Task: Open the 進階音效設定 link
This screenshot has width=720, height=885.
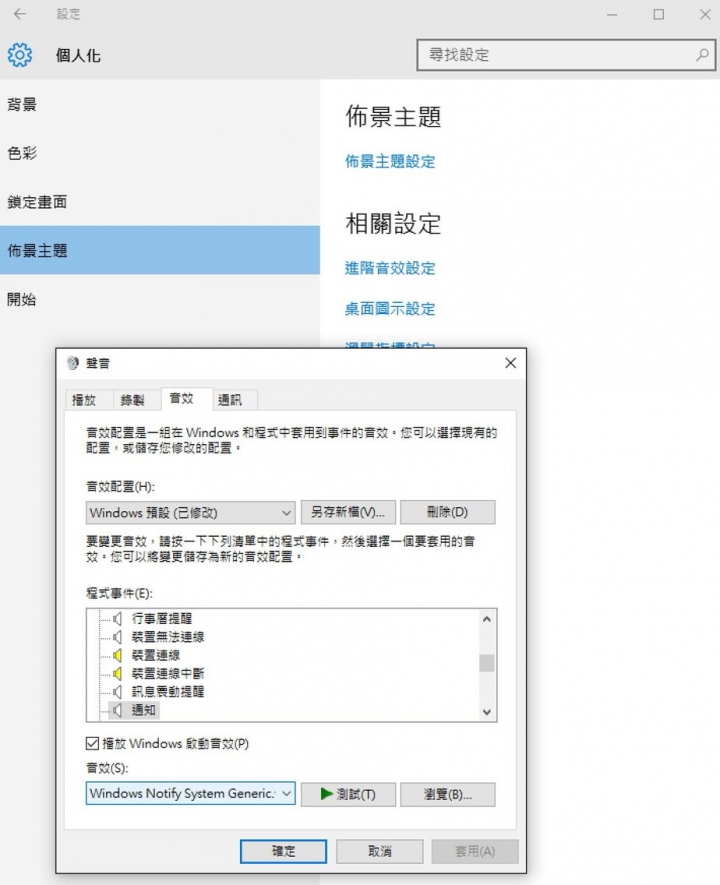Action: point(390,268)
